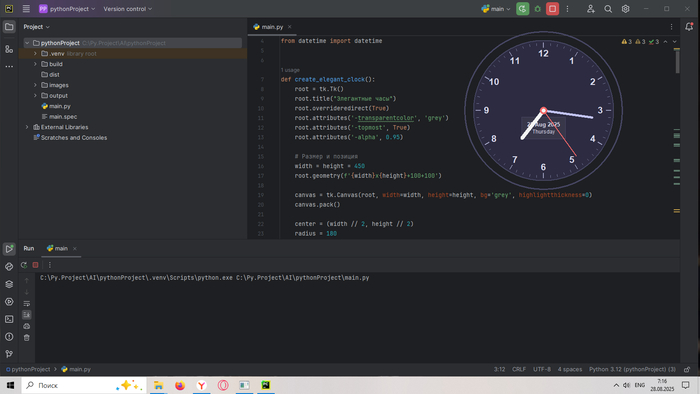Click main.py breadcrumb in status bar
Image resolution: width=700 pixels, height=394 pixels.
(x=76, y=369)
